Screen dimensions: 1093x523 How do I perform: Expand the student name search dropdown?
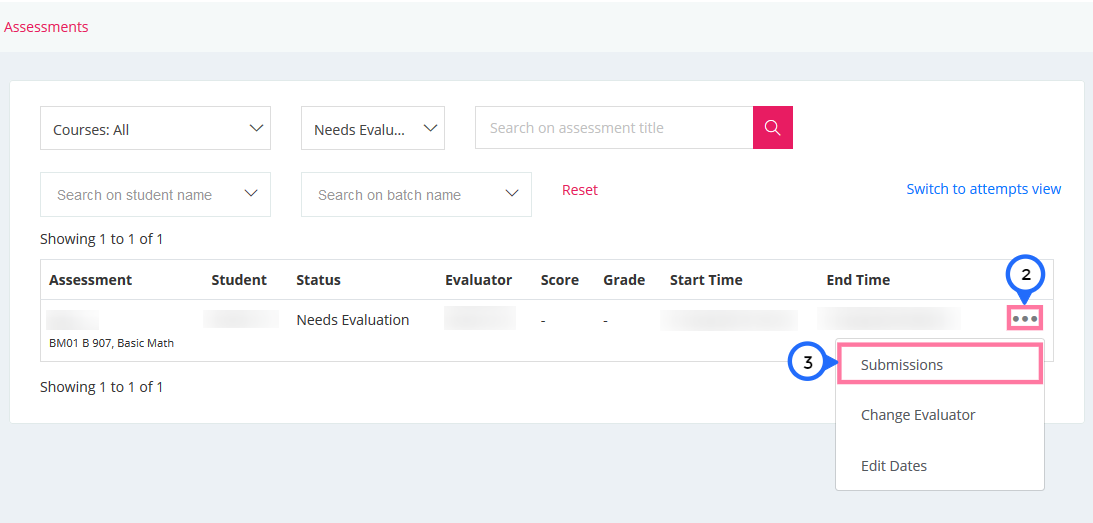pos(155,195)
